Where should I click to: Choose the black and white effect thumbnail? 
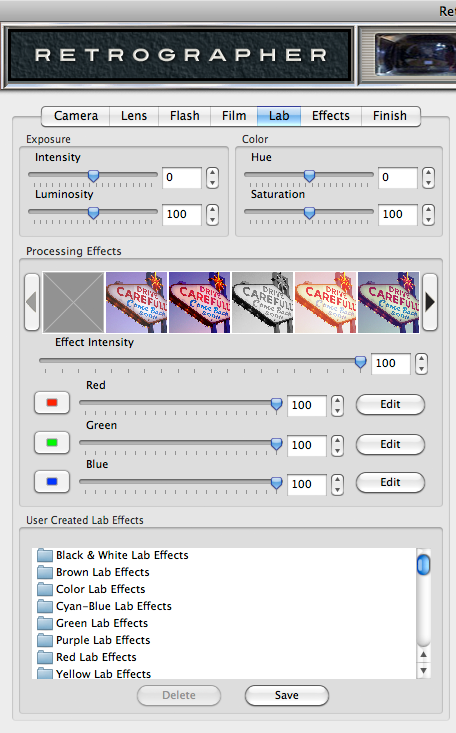(x=262, y=302)
